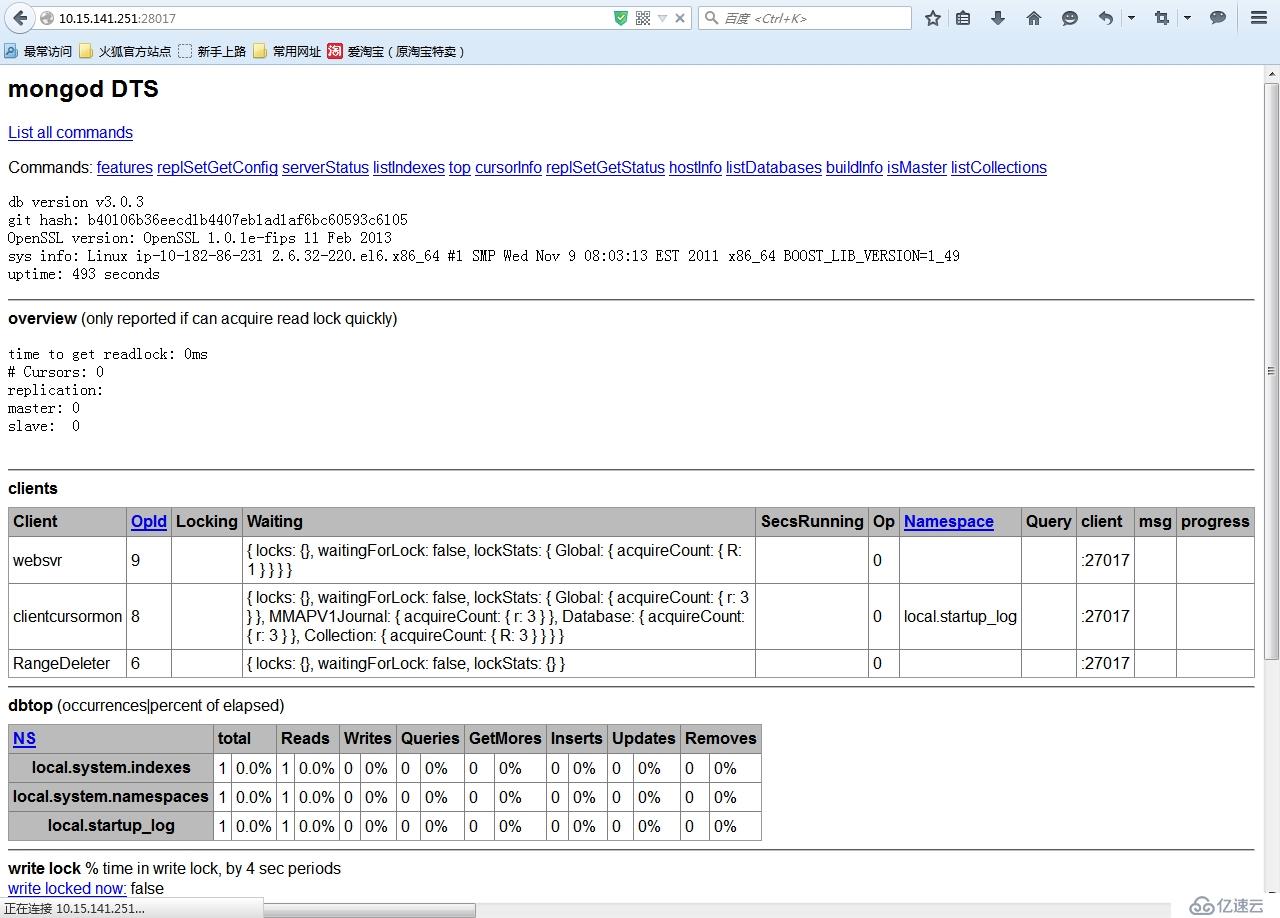Click local.startup_log row in dbtop table

click(x=111, y=826)
